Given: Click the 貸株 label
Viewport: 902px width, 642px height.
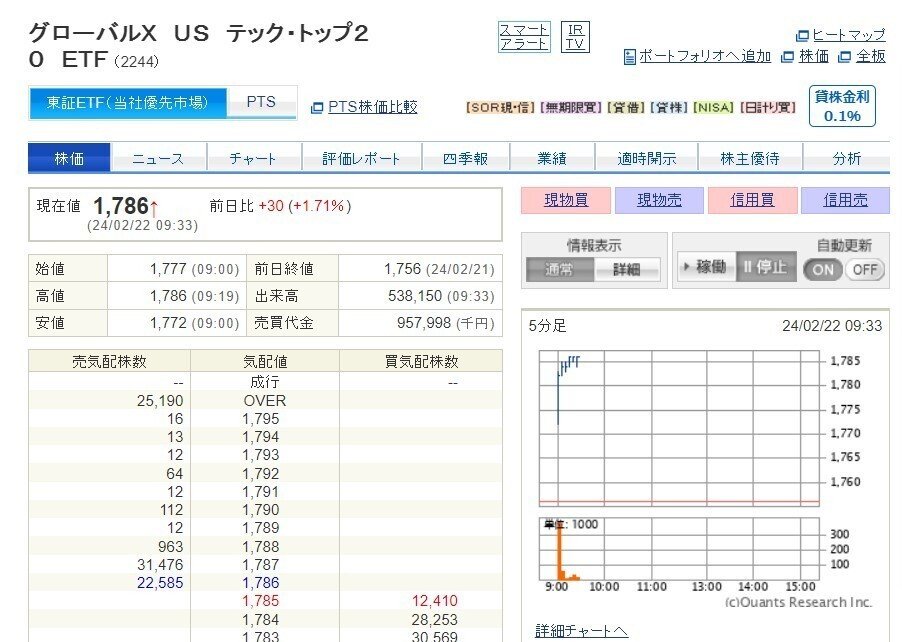Looking at the screenshot, I should pyautogui.click(x=668, y=108).
